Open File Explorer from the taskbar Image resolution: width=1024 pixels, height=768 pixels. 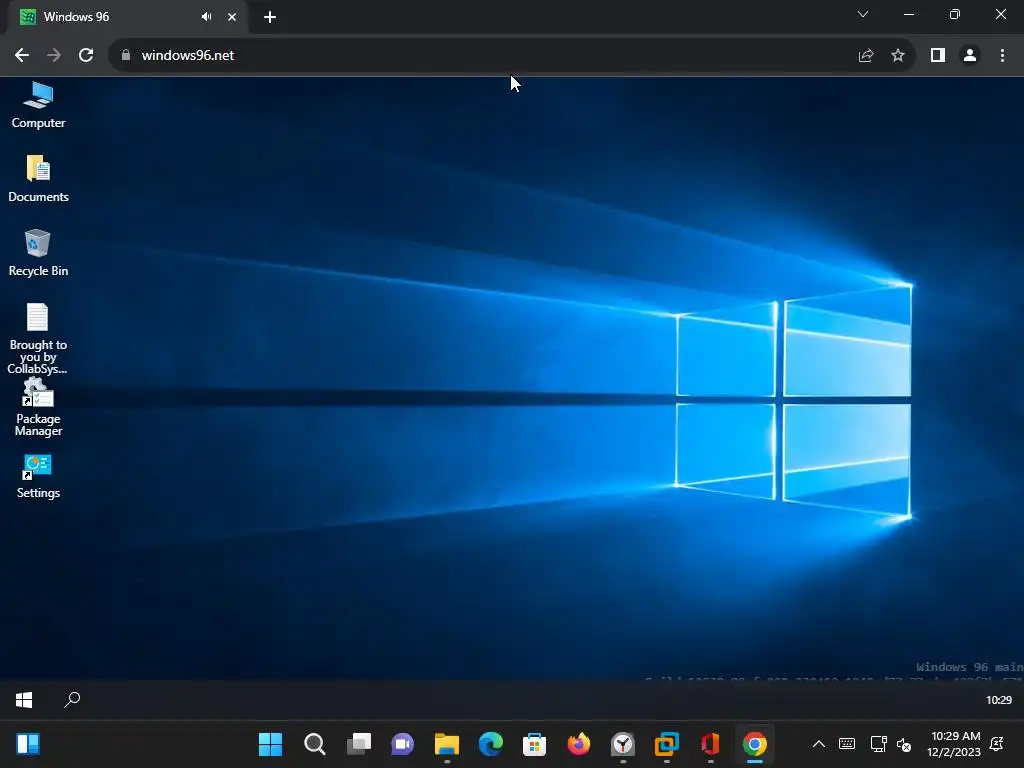(447, 744)
